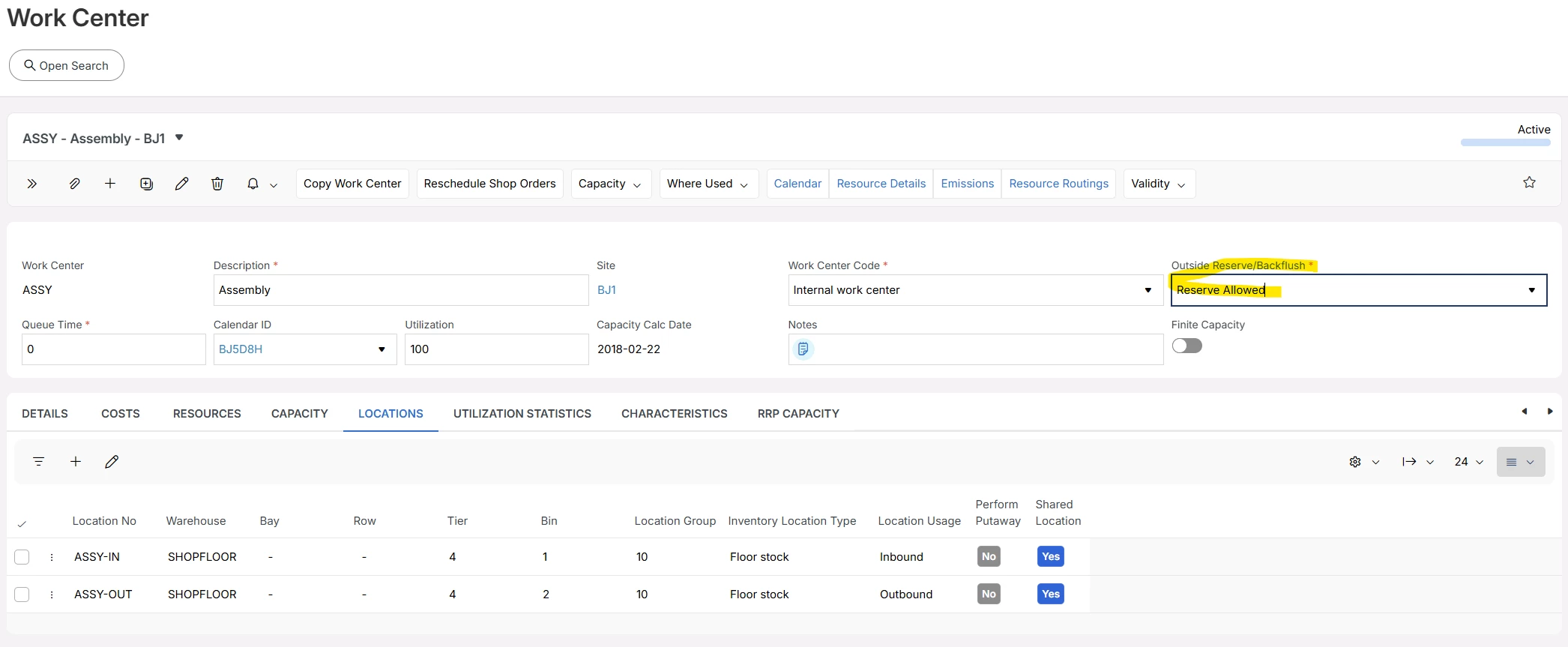Open Outside Reserve/Backflush dropdown arrow
The image size is (1568, 647).
1531,290
